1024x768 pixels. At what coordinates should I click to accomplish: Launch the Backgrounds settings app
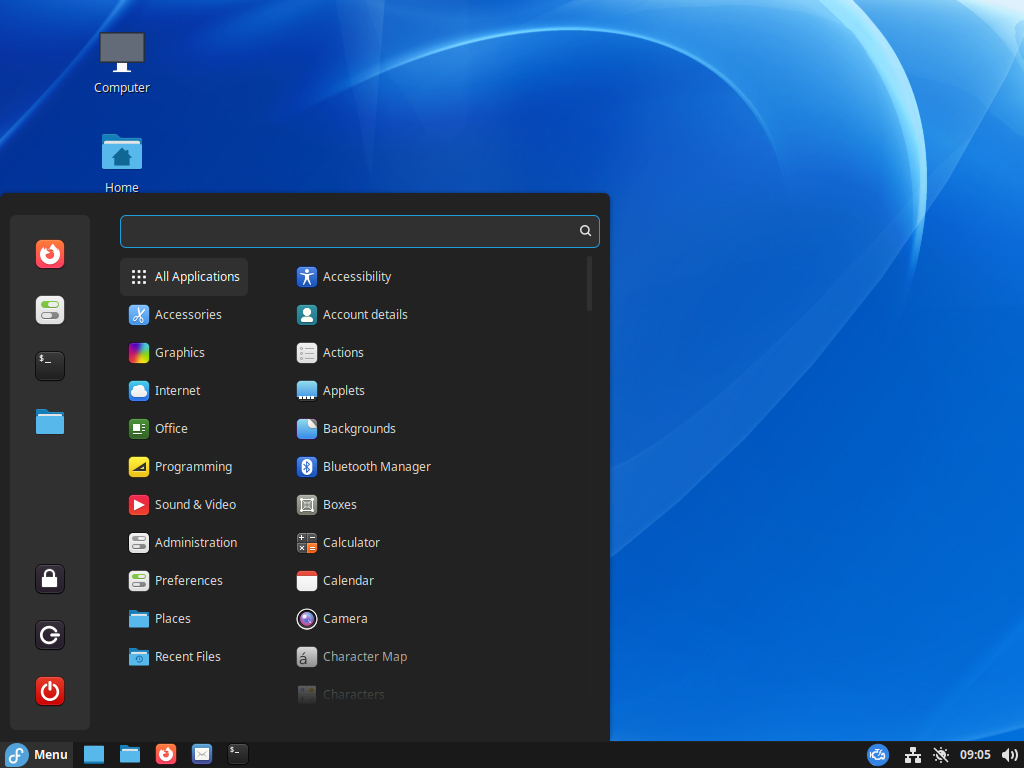point(358,429)
